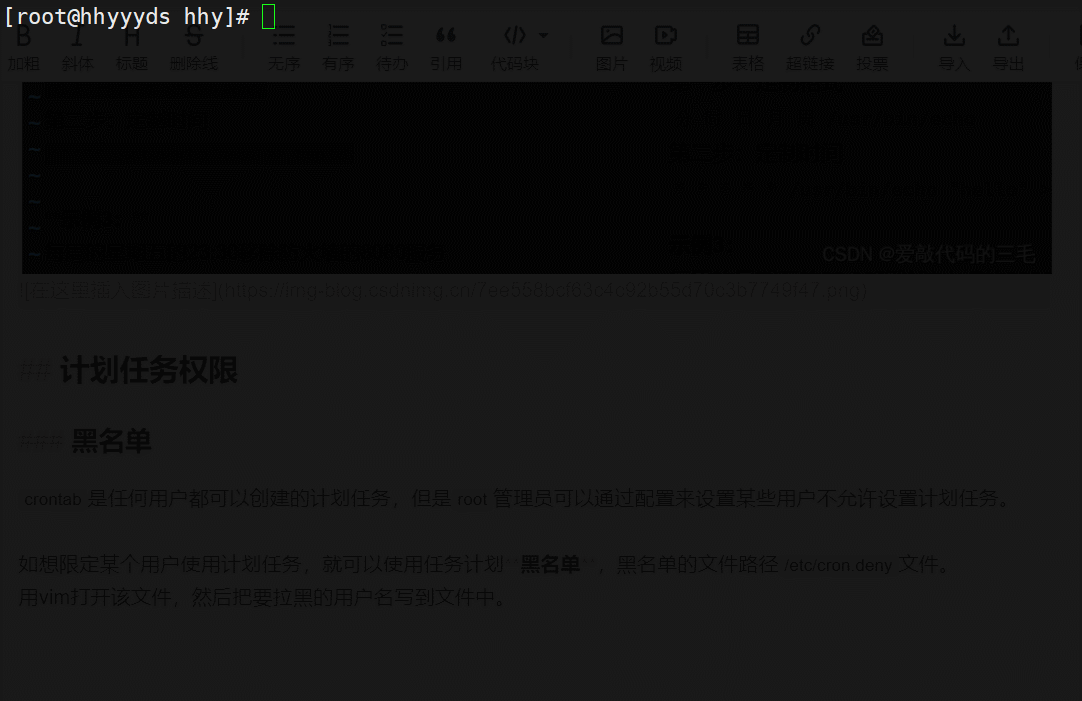Click the /etc/cron.deny path text
Viewport: 1082px width, 701px height.
838,565
